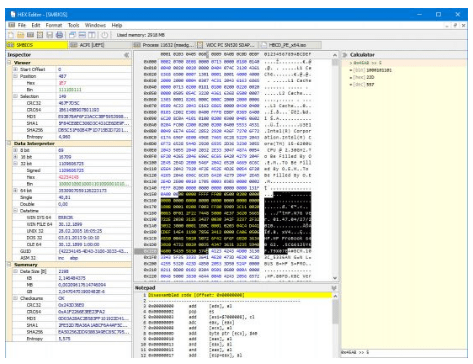The image size is (473, 364).
Task: Switch to the Process 11632 tab
Action: coord(164,45)
